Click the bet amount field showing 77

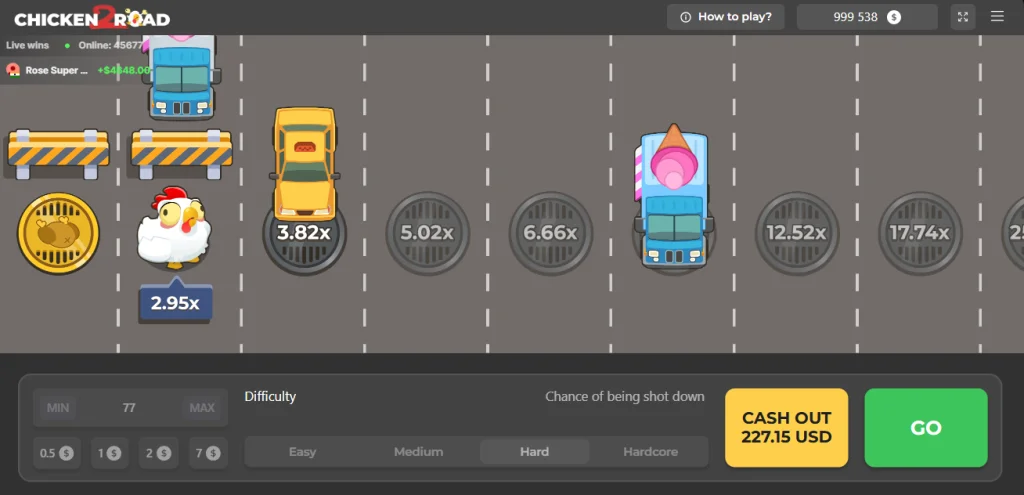(129, 408)
